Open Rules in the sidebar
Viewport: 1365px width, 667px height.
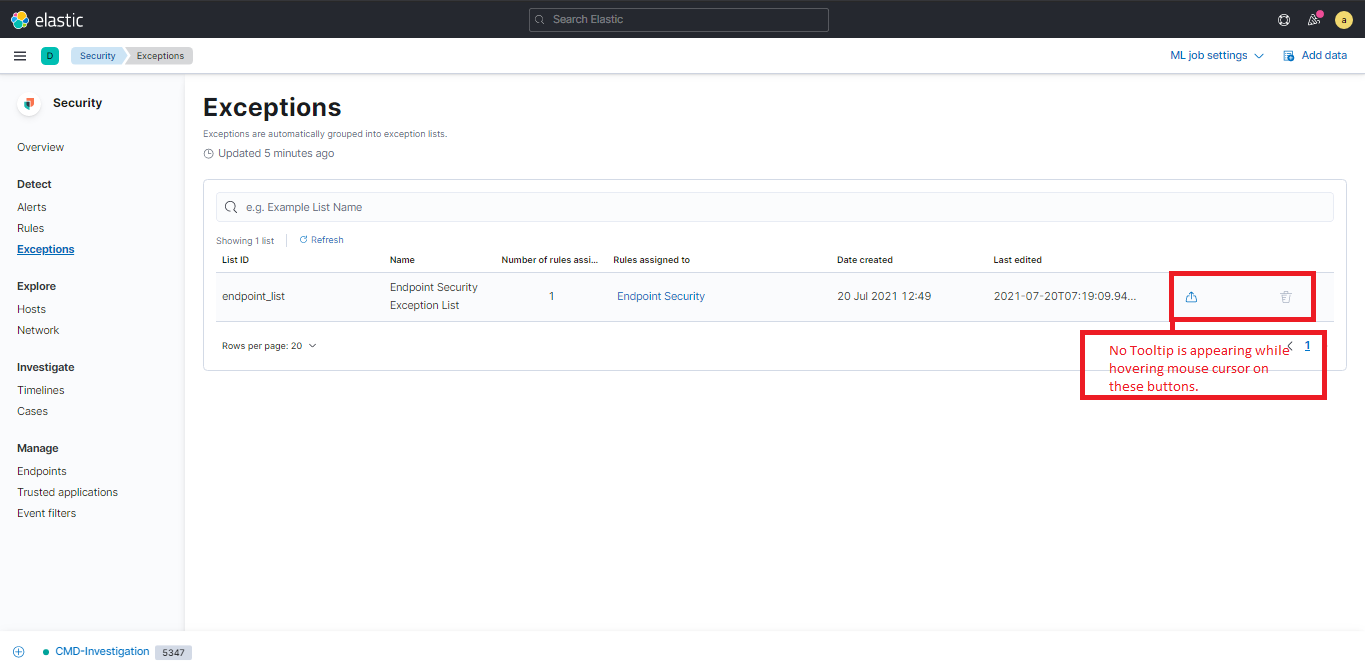30,228
